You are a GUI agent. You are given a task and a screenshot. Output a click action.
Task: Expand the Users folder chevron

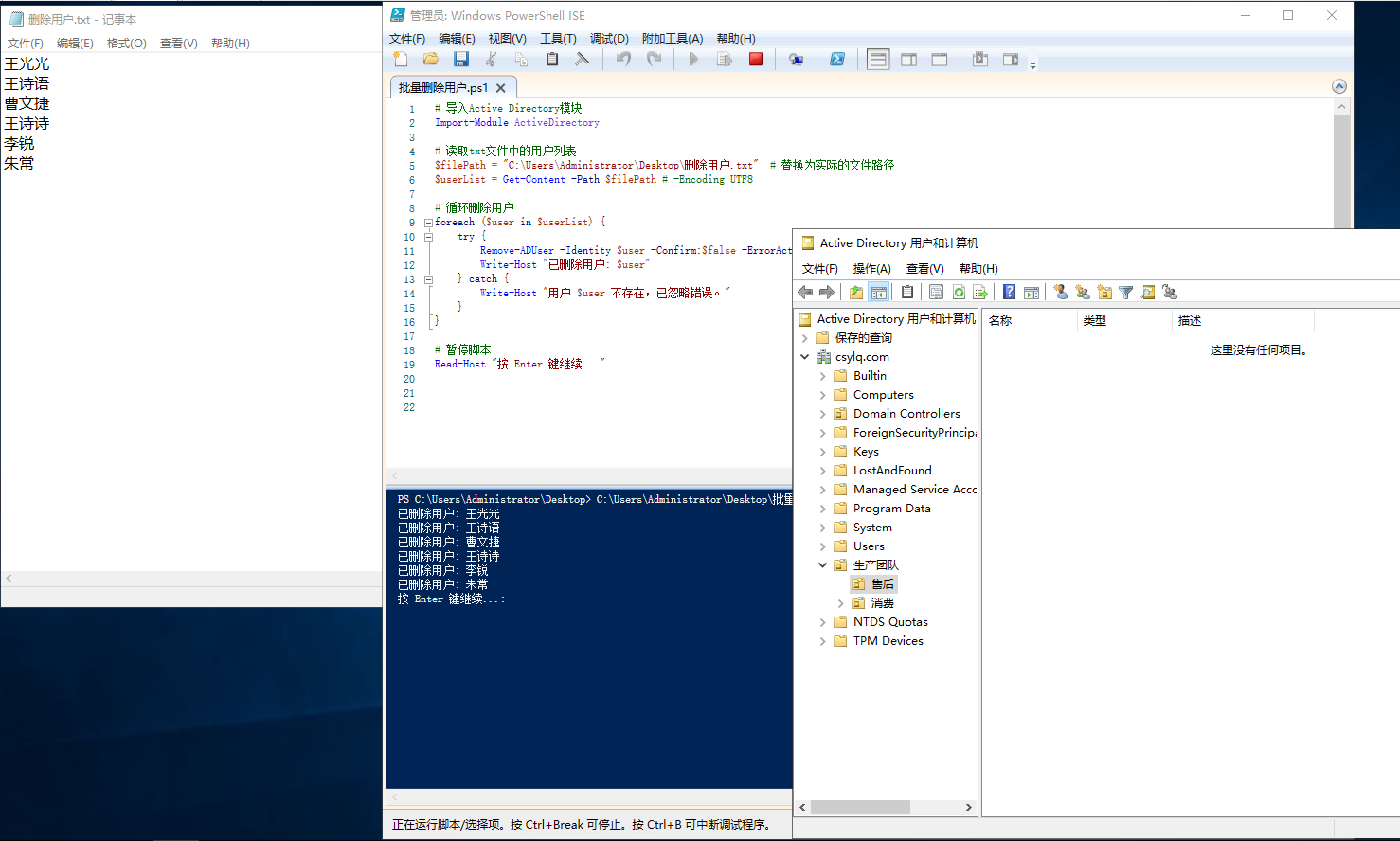click(x=823, y=546)
